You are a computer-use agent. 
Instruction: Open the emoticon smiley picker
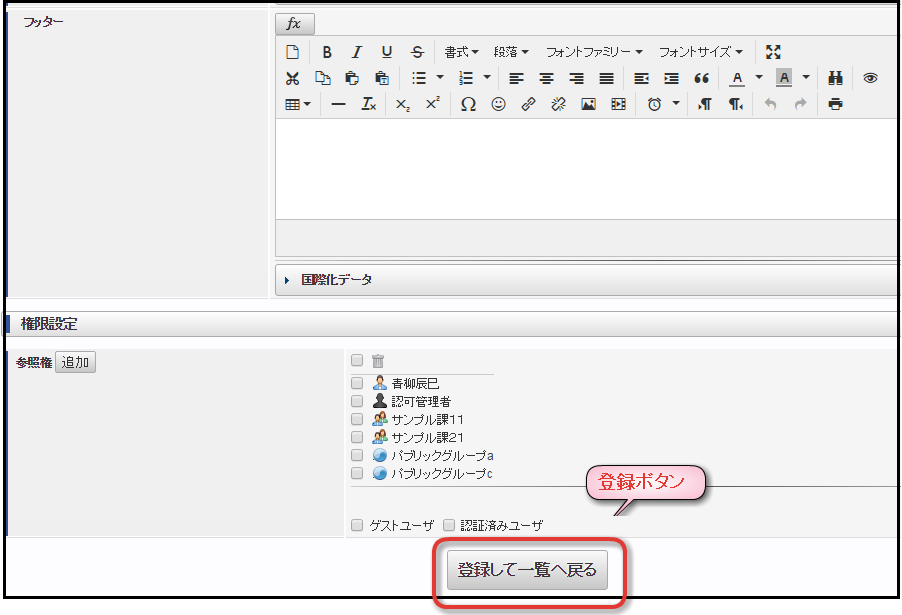coord(498,104)
